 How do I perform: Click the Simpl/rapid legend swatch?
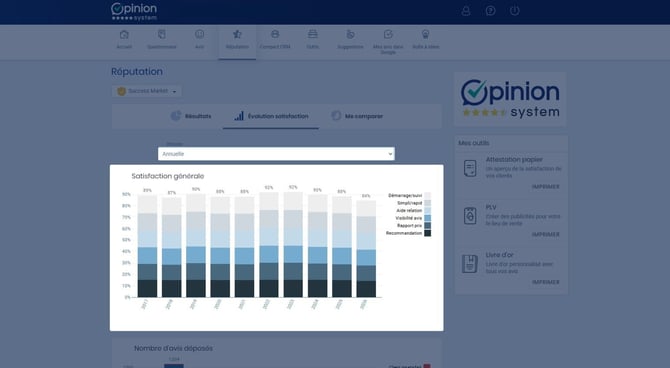[x=427, y=203]
